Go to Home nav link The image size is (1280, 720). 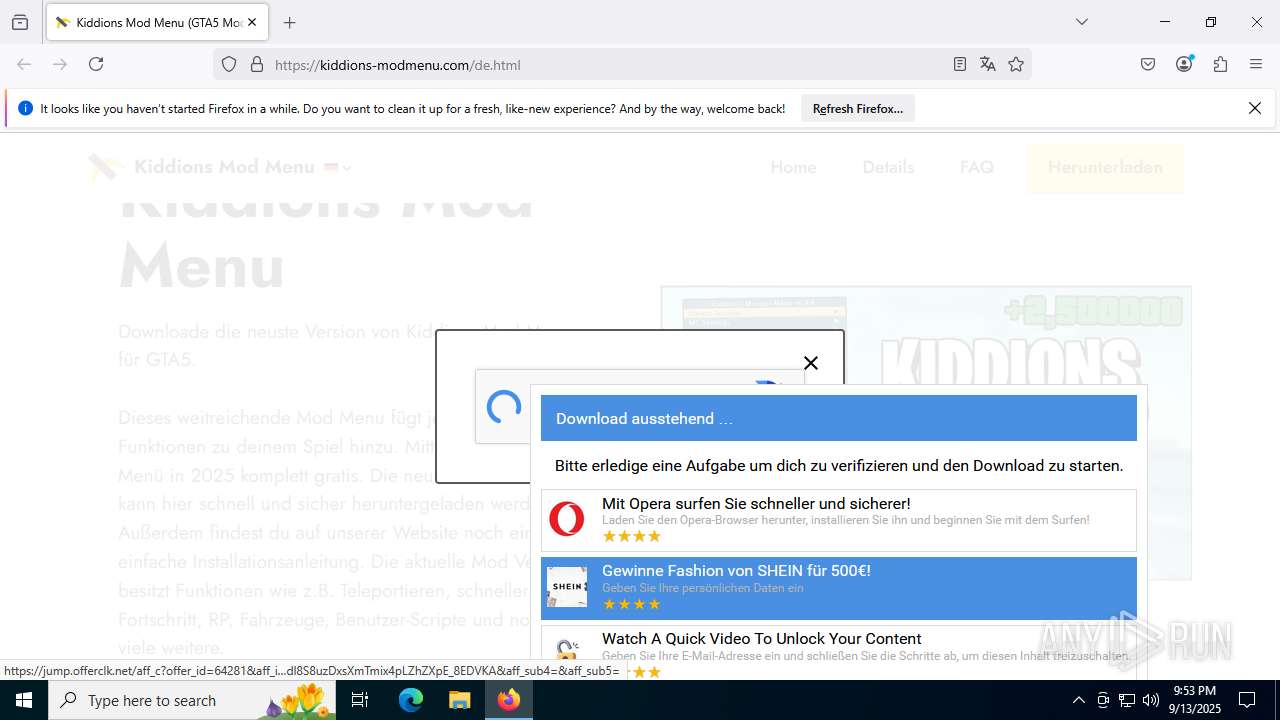click(x=793, y=167)
